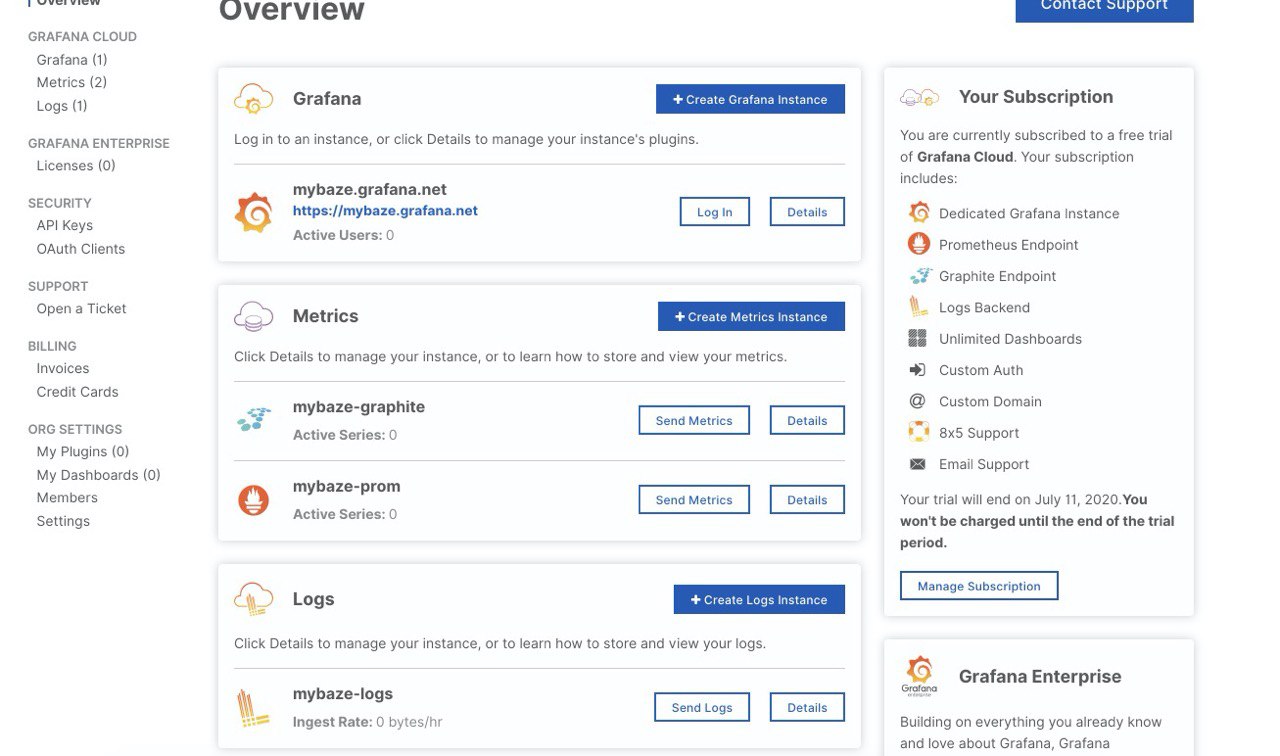Image resolution: width=1280 pixels, height=756 pixels.
Task: Click the Logs cloud section icon
Action: 253,599
